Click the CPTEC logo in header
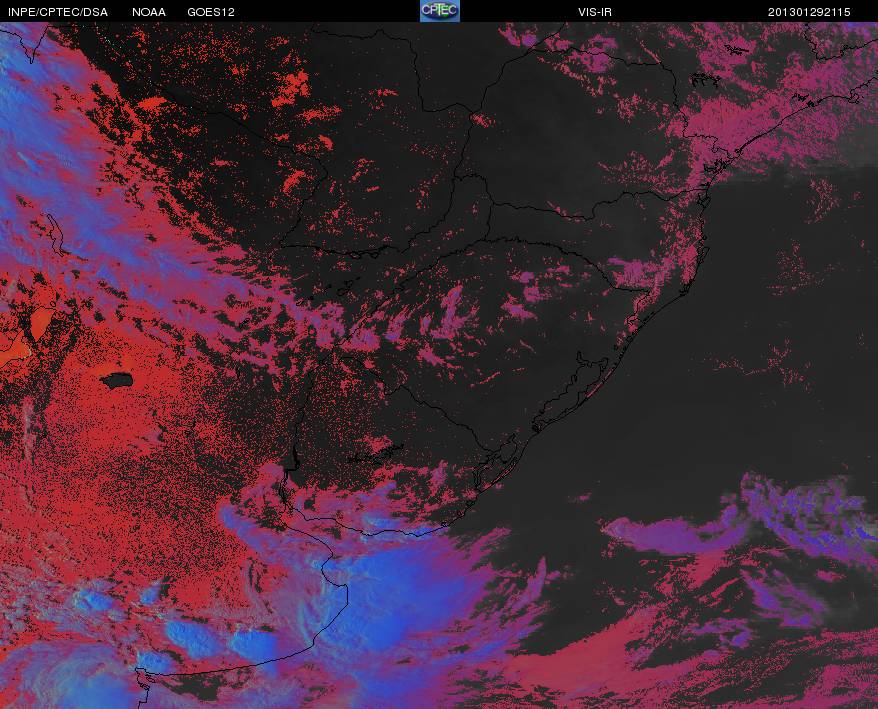The height and width of the screenshot is (709, 878). click(x=440, y=11)
